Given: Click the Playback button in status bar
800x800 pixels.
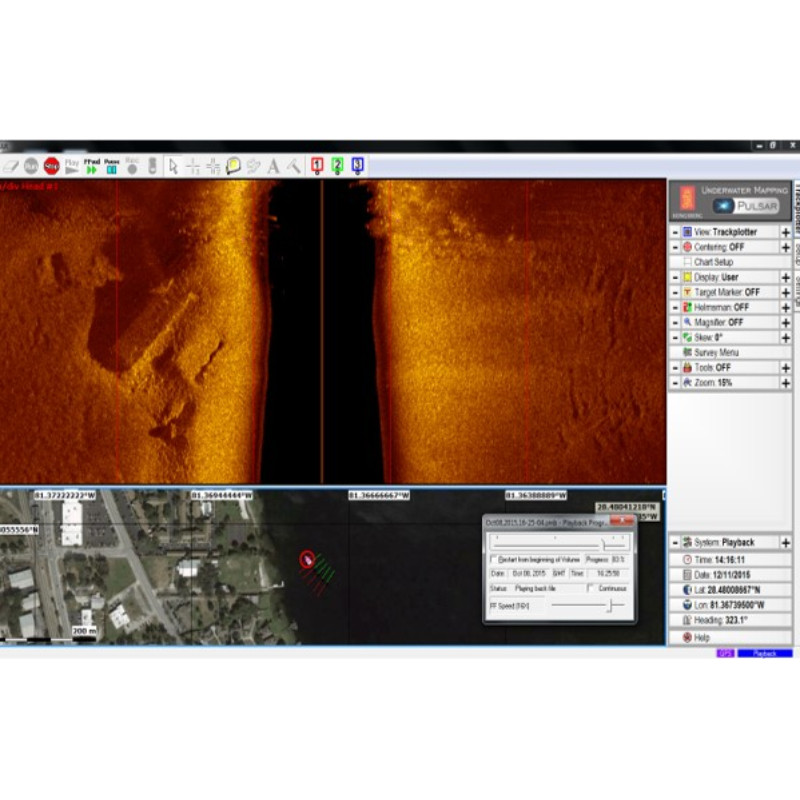Looking at the screenshot, I should coord(766,653).
